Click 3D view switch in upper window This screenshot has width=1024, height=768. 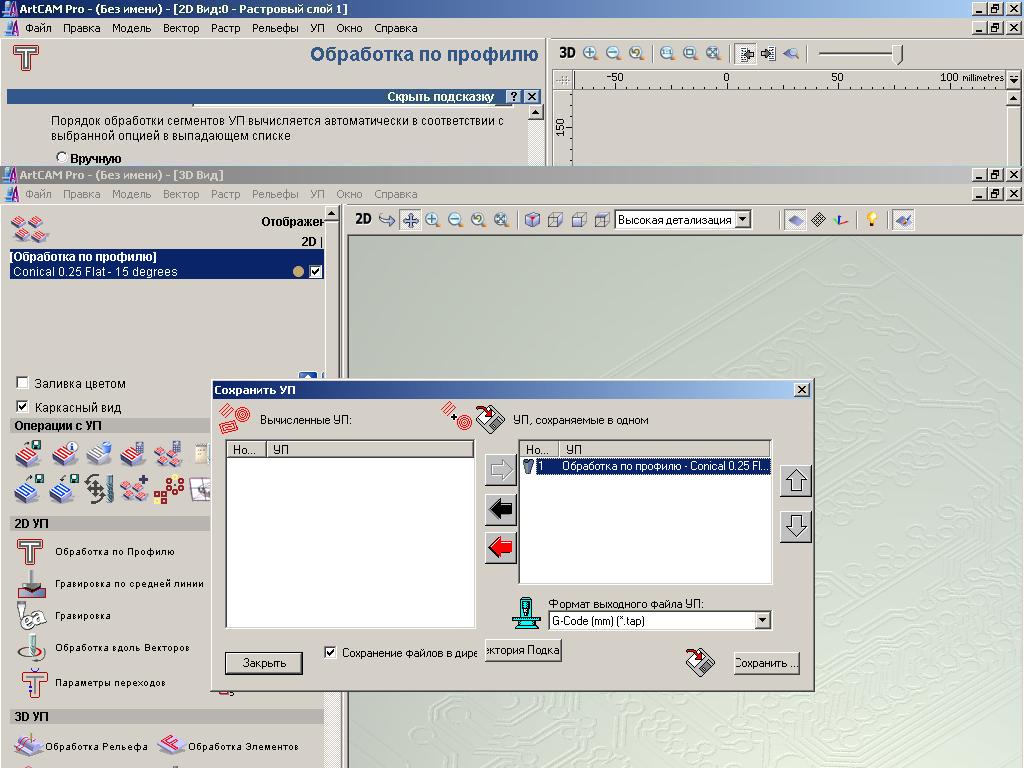click(567, 53)
